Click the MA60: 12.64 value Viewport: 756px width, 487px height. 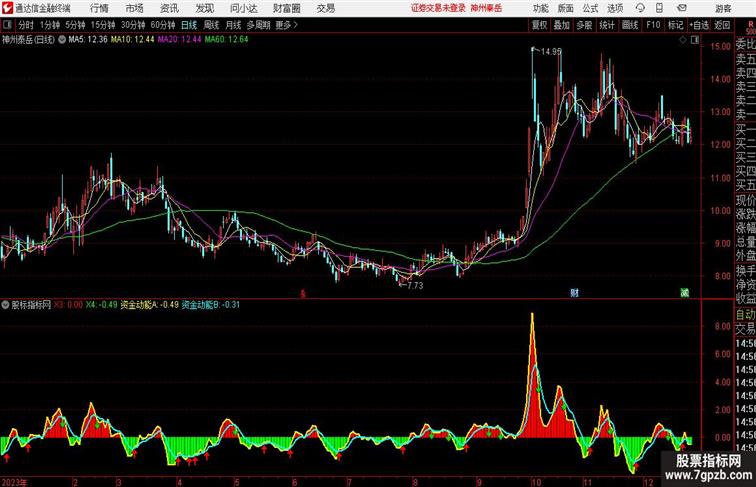(226, 40)
